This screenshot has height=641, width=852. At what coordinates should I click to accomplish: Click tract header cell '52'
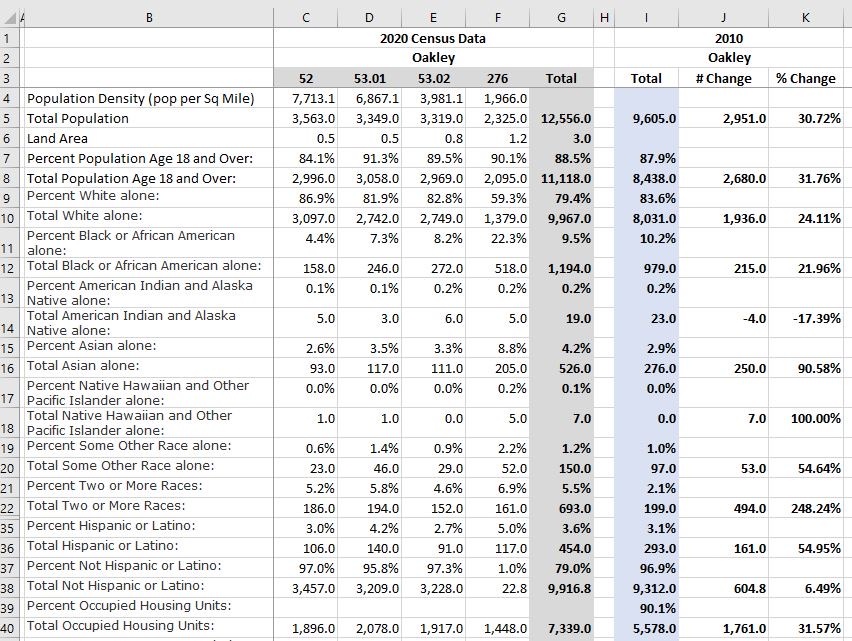tap(305, 78)
